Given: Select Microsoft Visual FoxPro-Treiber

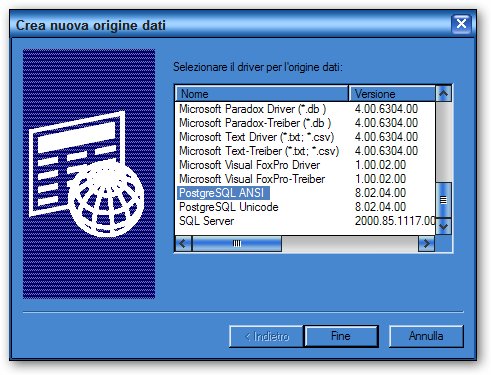Looking at the screenshot, I should pos(252,179).
